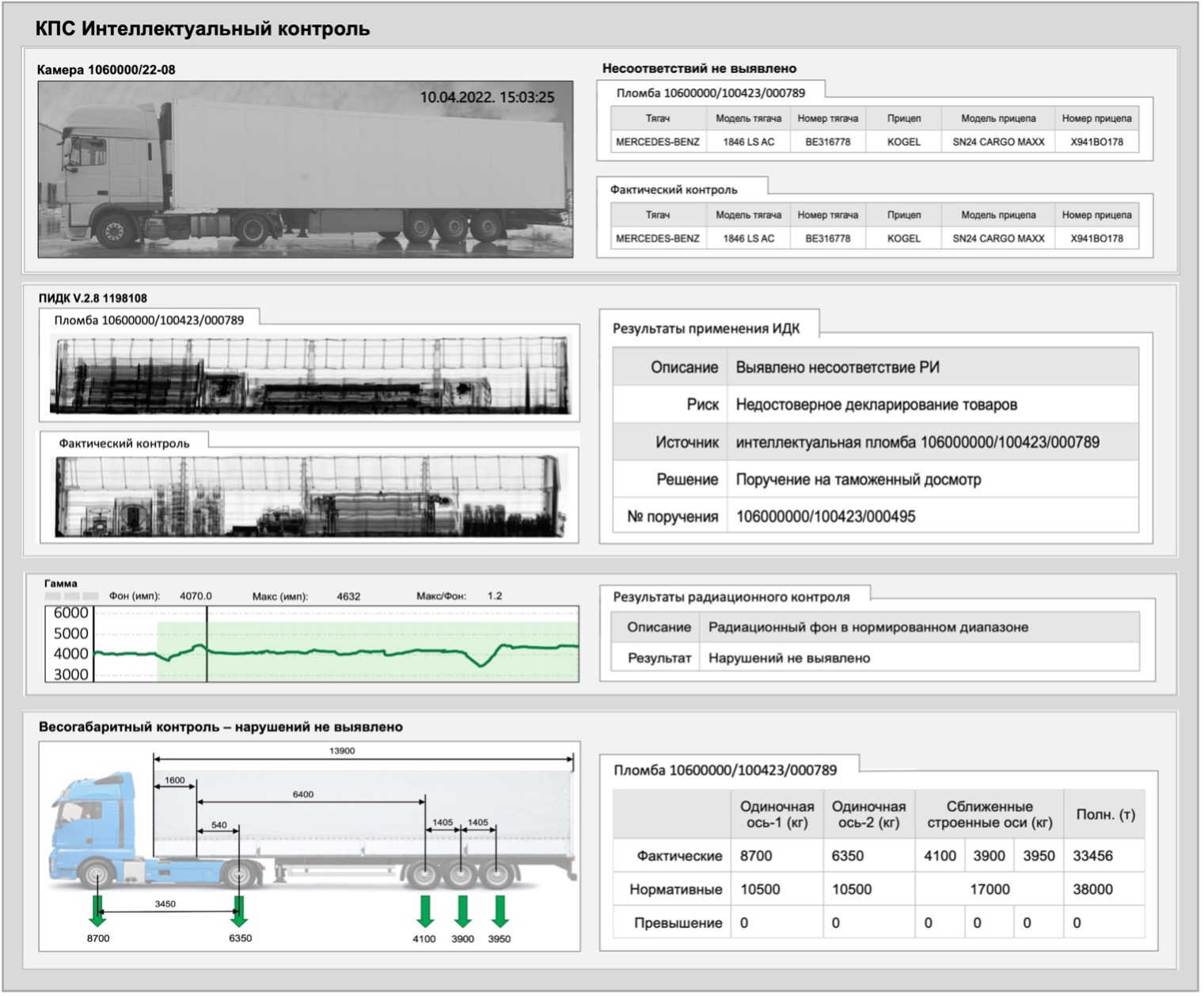Switch to the Результаты радиационного контроля tab
The height and width of the screenshot is (996, 1204).
click(731, 597)
